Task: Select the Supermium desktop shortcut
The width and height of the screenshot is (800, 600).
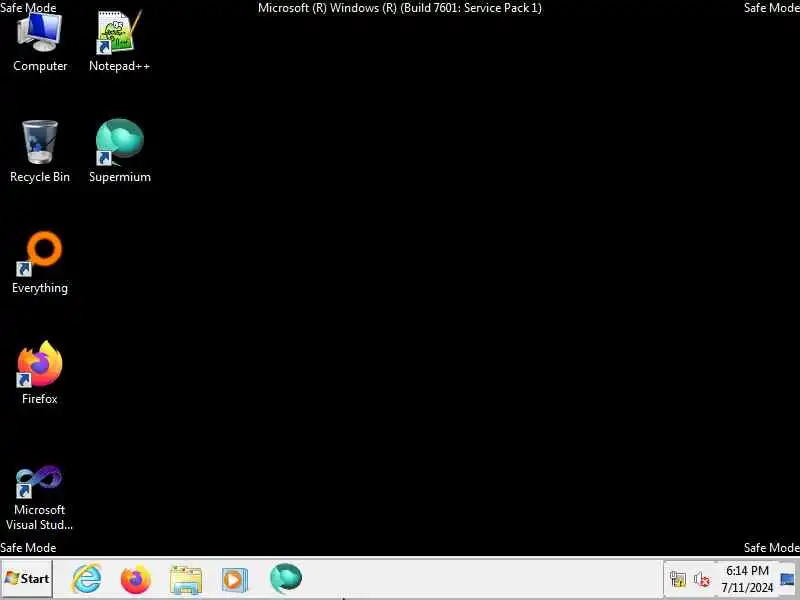Action: click(119, 152)
